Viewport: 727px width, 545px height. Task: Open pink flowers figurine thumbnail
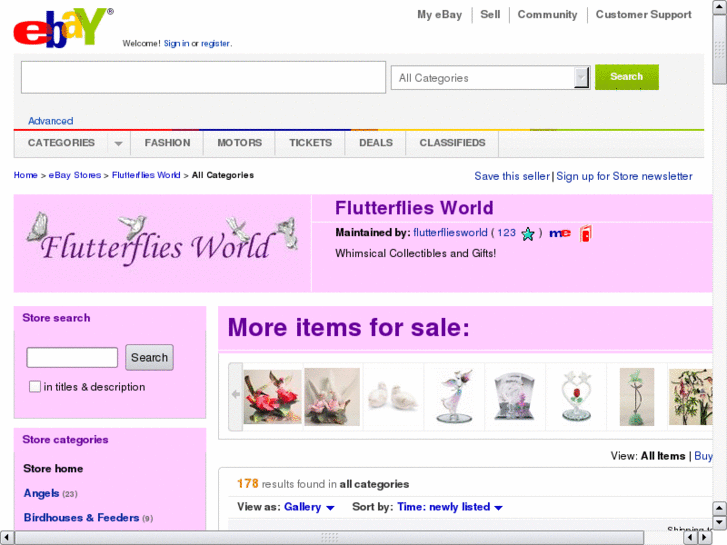(x=332, y=397)
